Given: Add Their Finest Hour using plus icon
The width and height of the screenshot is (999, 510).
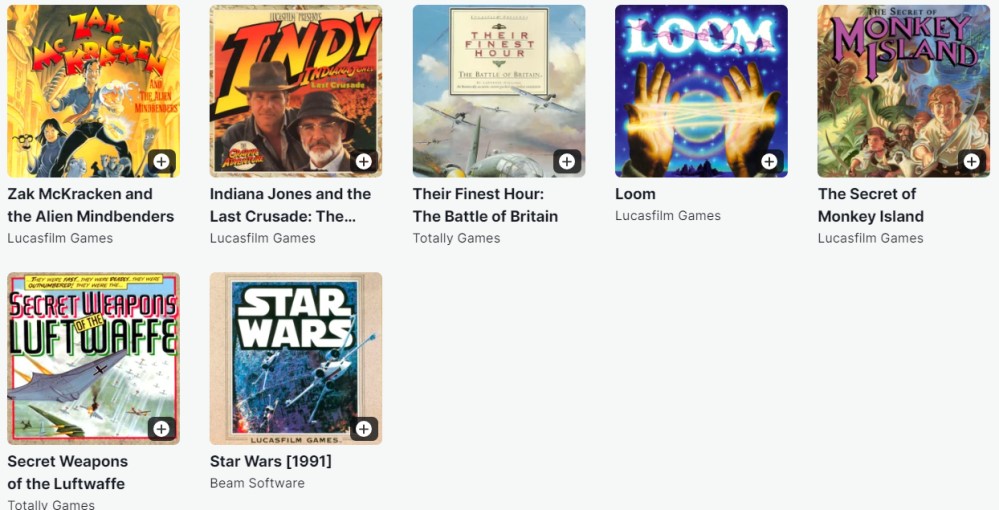Looking at the screenshot, I should pos(567,161).
